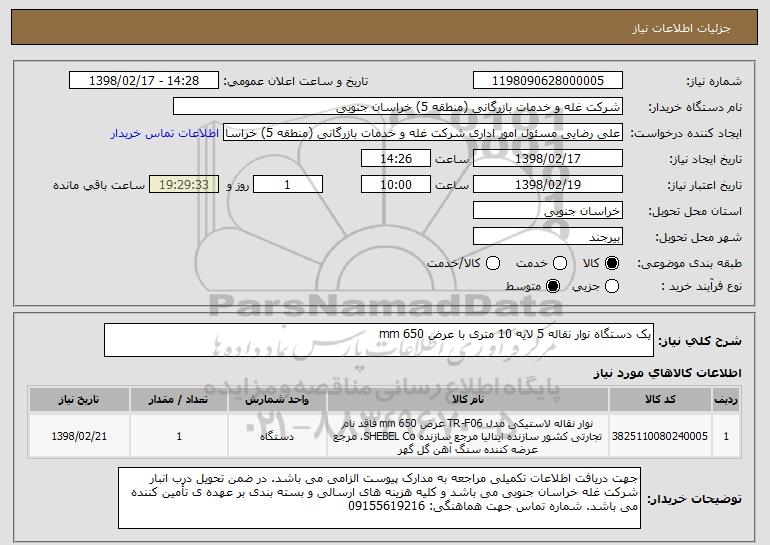
Task: Click the طبقه بندی موضوعی label
Action: click(689, 264)
